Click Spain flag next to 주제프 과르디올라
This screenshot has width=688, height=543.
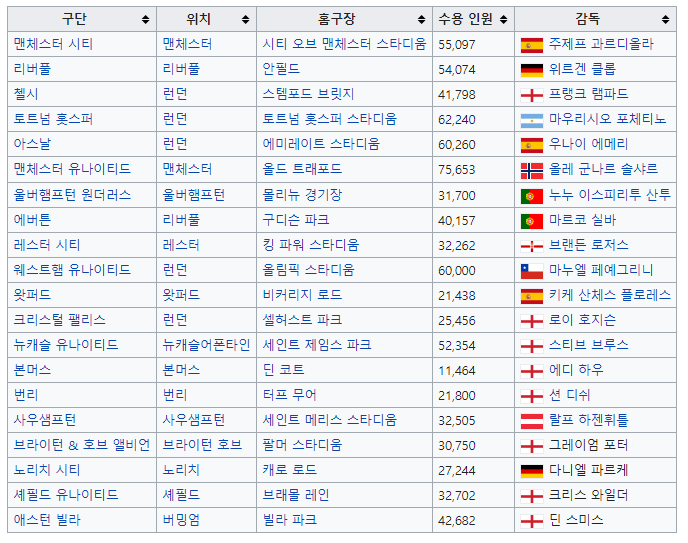click(532, 45)
